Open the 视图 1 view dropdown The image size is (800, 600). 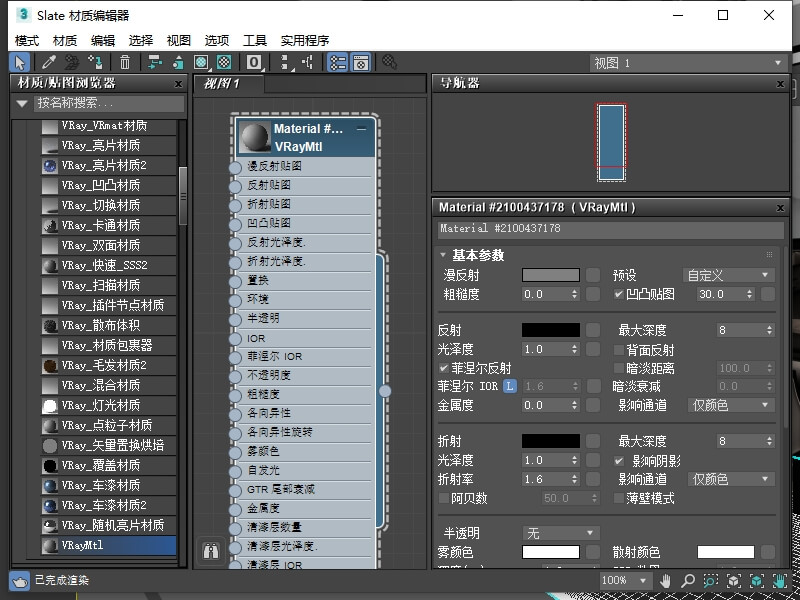click(688, 63)
